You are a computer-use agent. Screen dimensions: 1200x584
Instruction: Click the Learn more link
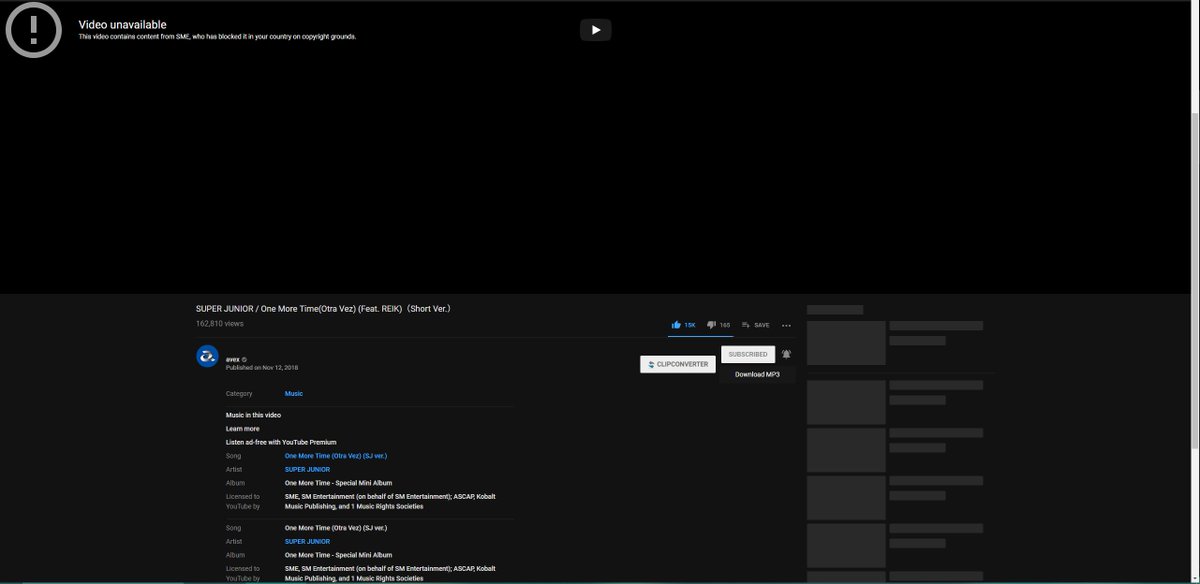pyautogui.click(x=242, y=429)
